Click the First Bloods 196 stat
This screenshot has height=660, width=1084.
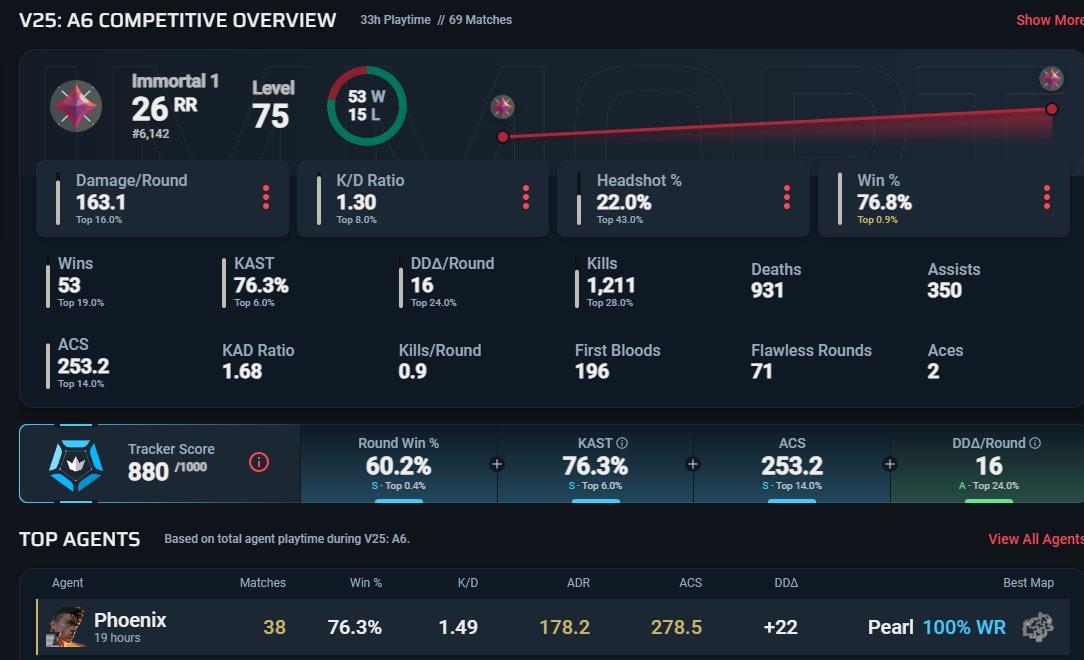[617, 361]
